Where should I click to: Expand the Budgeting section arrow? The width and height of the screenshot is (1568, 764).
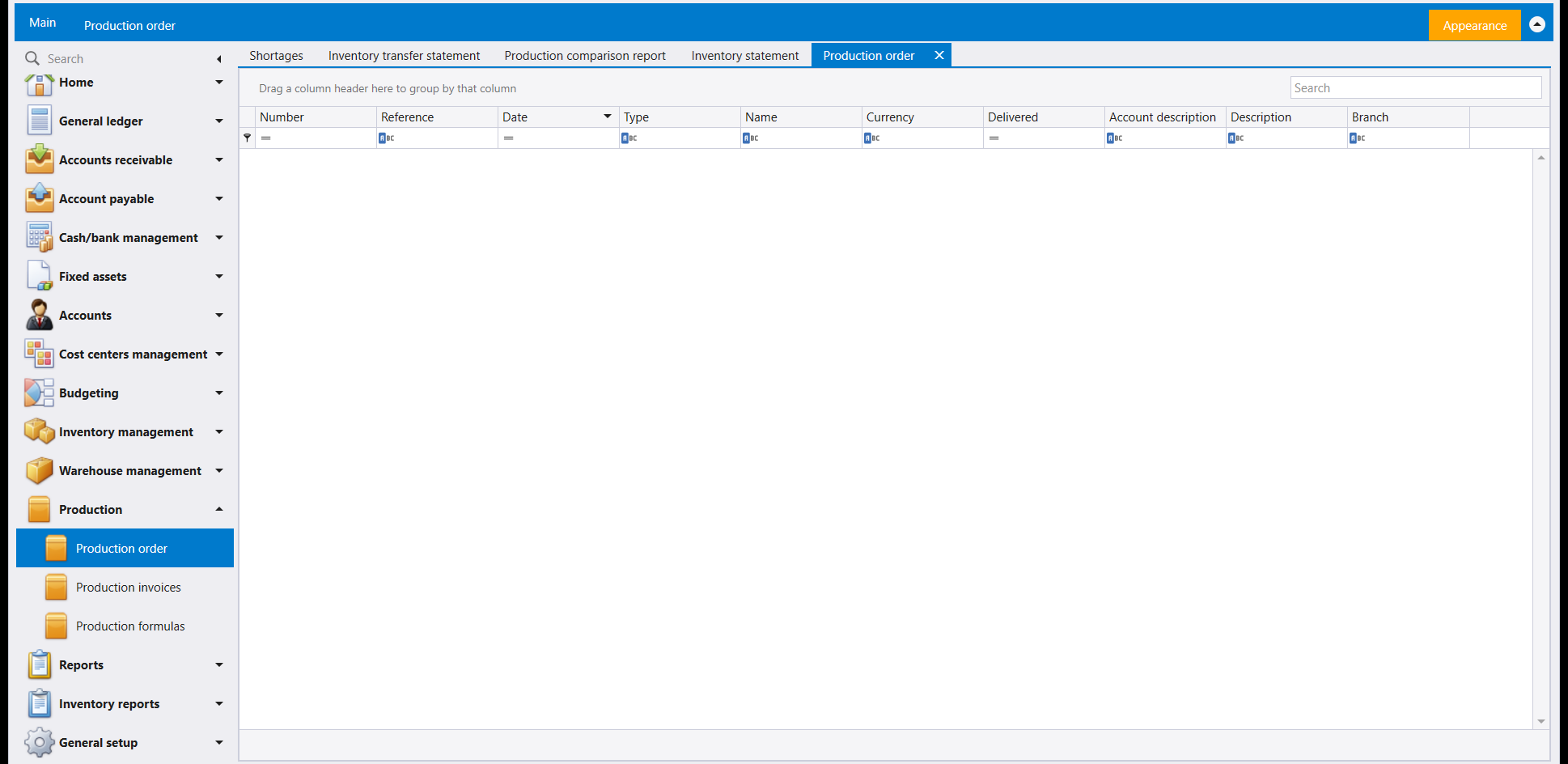tap(219, 393)
